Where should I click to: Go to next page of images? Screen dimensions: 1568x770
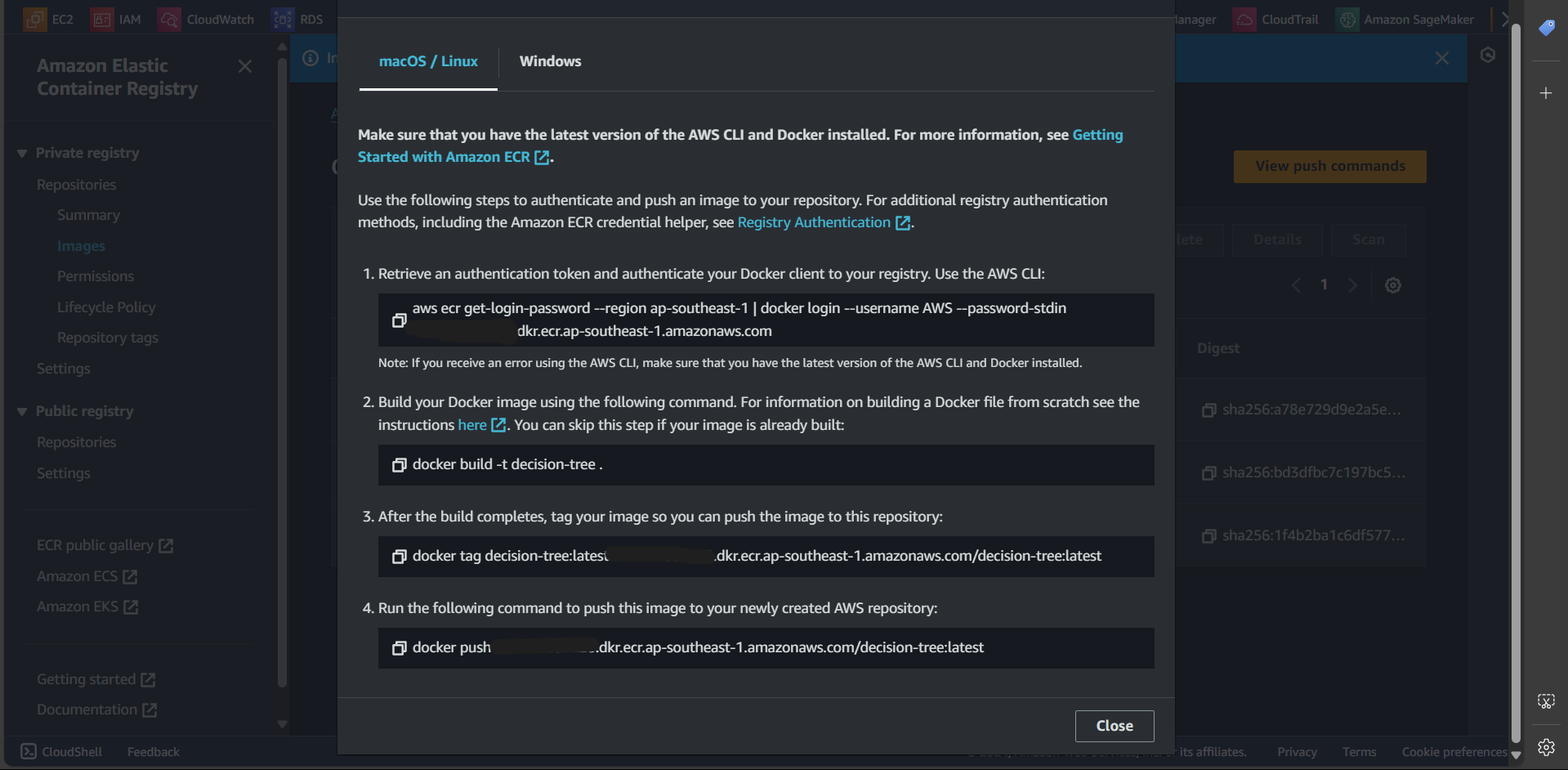click(x=1352, y=285)
